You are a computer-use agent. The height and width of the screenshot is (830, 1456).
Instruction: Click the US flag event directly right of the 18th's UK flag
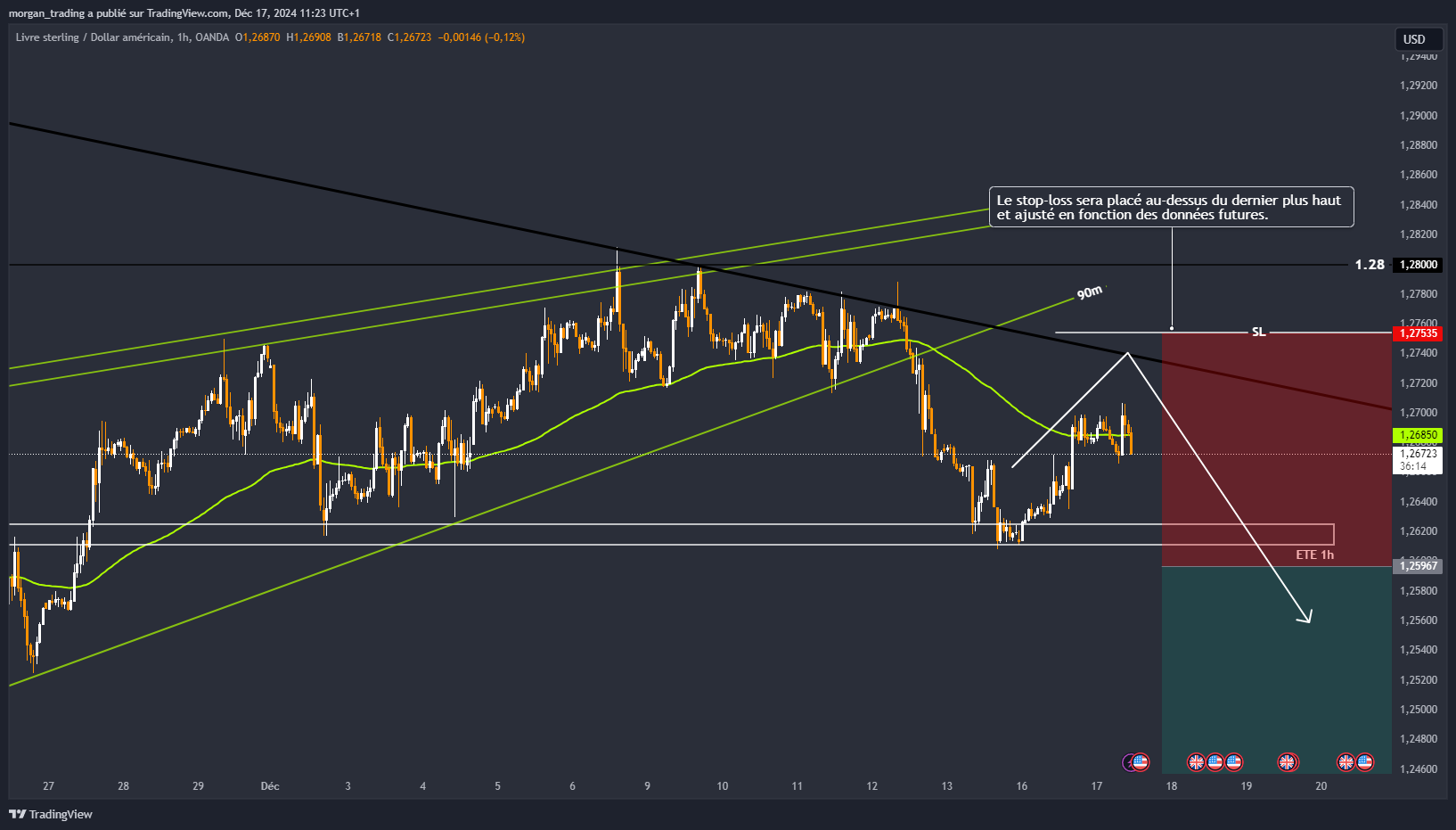[1215, 762]
